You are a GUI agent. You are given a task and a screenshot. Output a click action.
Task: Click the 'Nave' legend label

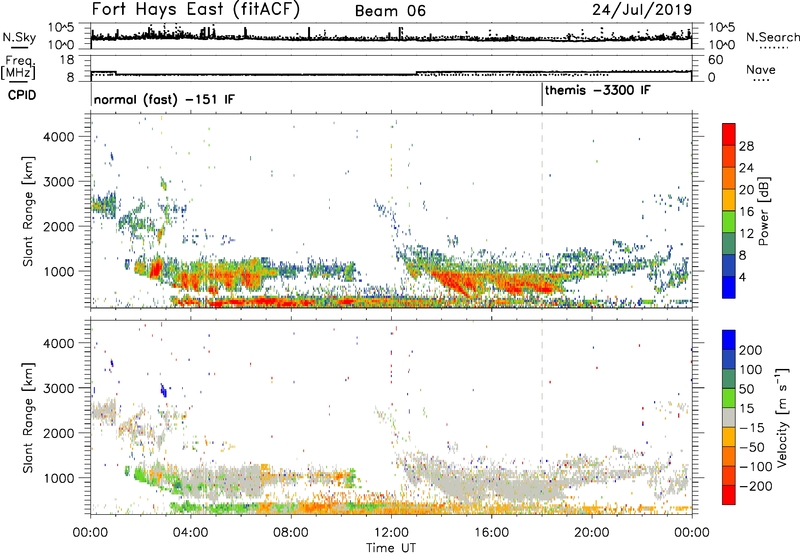click(761, 69)
